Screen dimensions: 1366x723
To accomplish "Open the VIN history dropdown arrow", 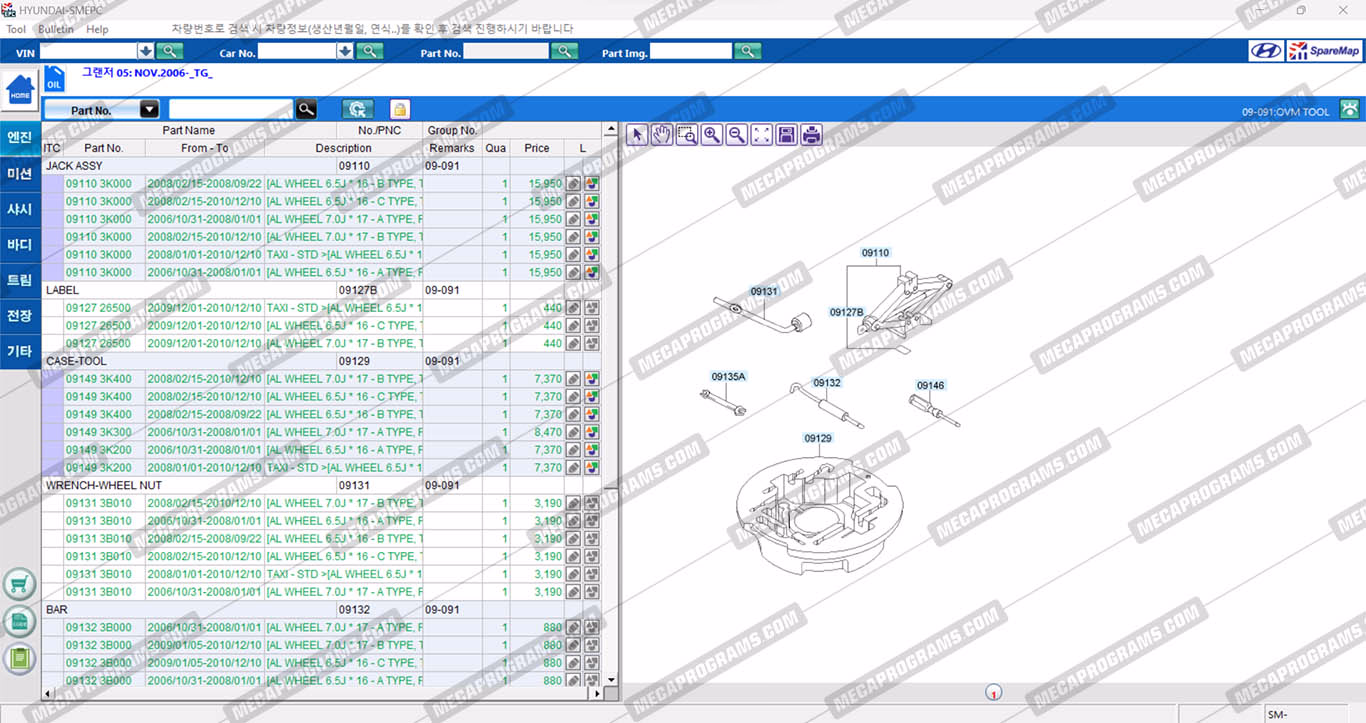I will pyautogui.click(x=146, y=51).
